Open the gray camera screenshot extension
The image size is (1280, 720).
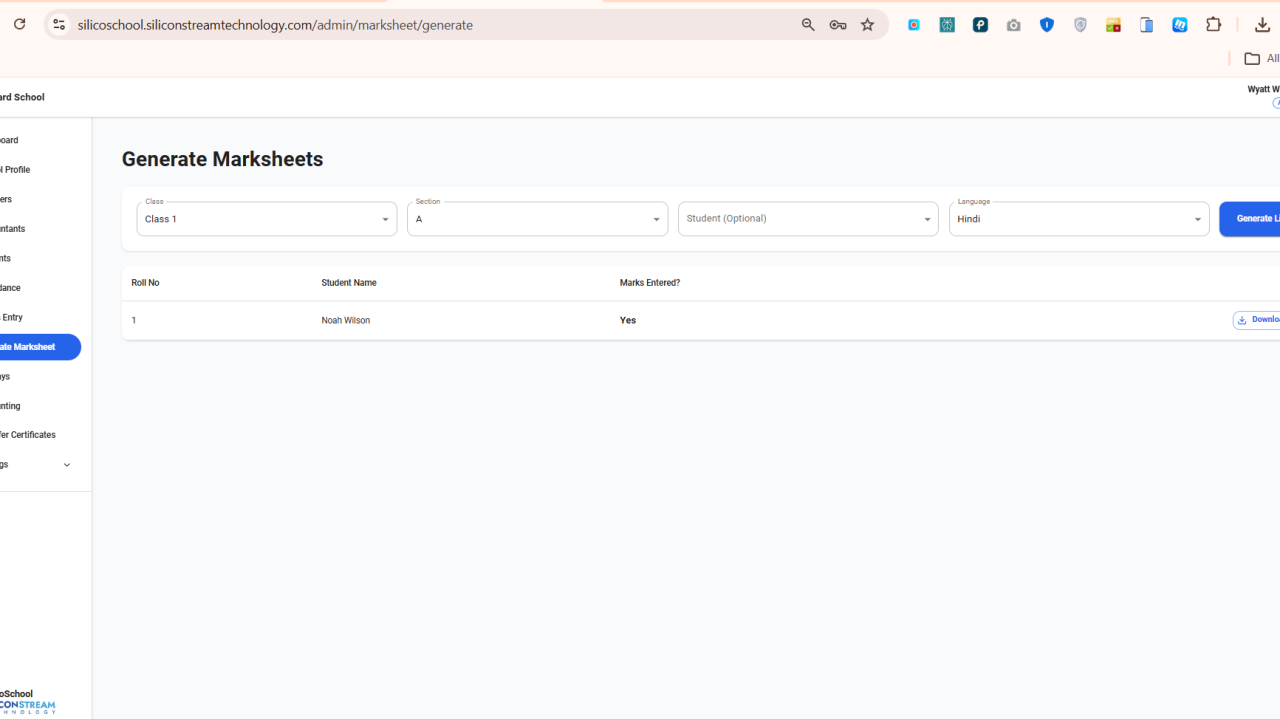pyautogui.click(x=1014, y=25)
